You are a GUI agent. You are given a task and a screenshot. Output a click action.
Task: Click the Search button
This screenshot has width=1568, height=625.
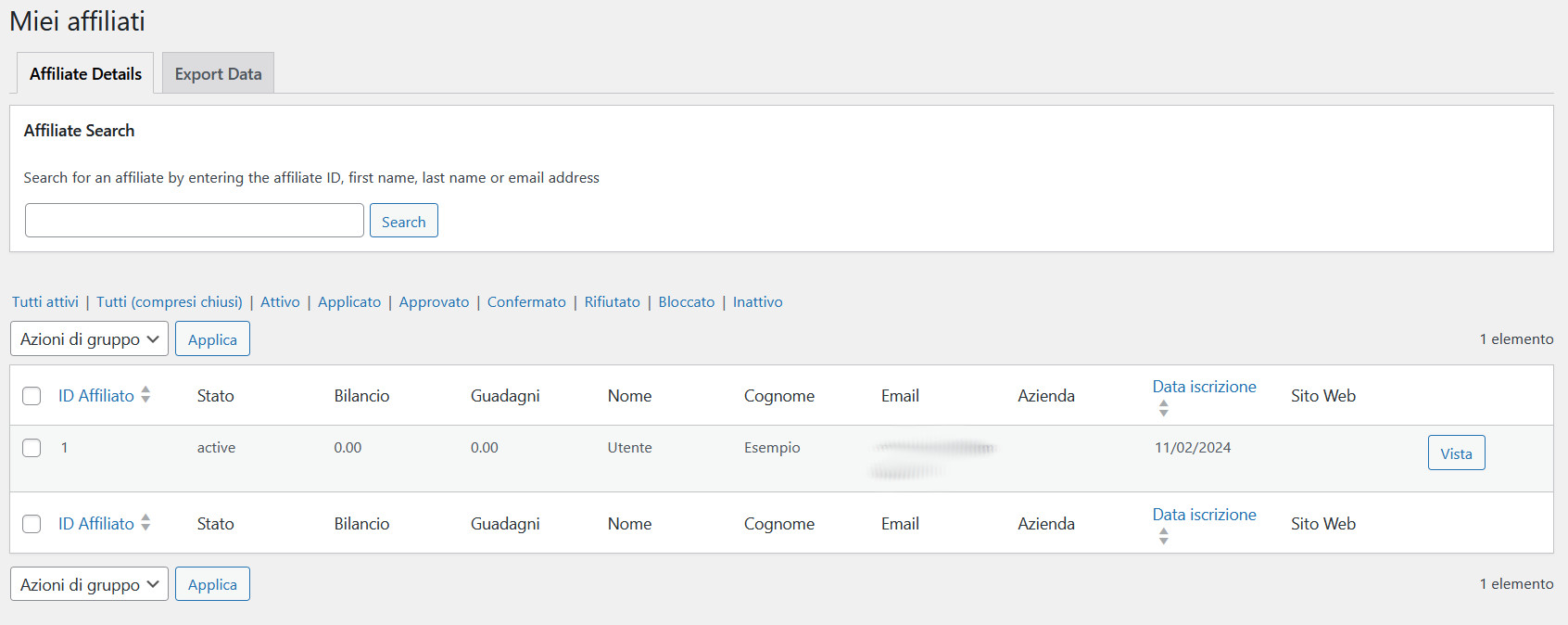point(404,221)
